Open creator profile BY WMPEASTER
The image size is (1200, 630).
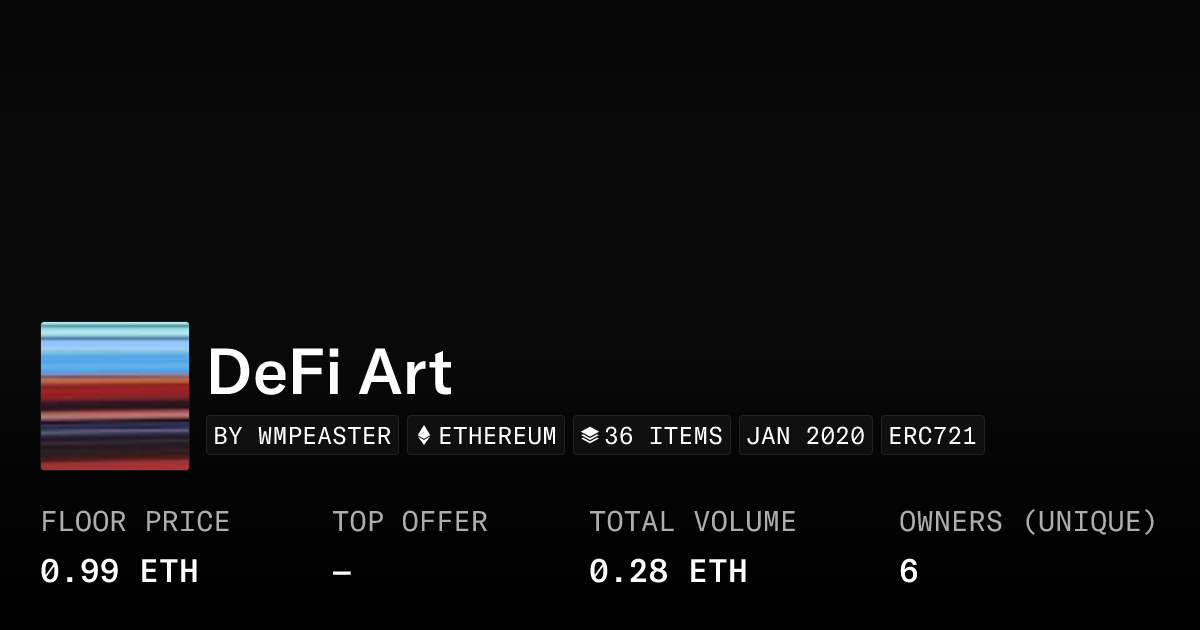pos(302,436)
